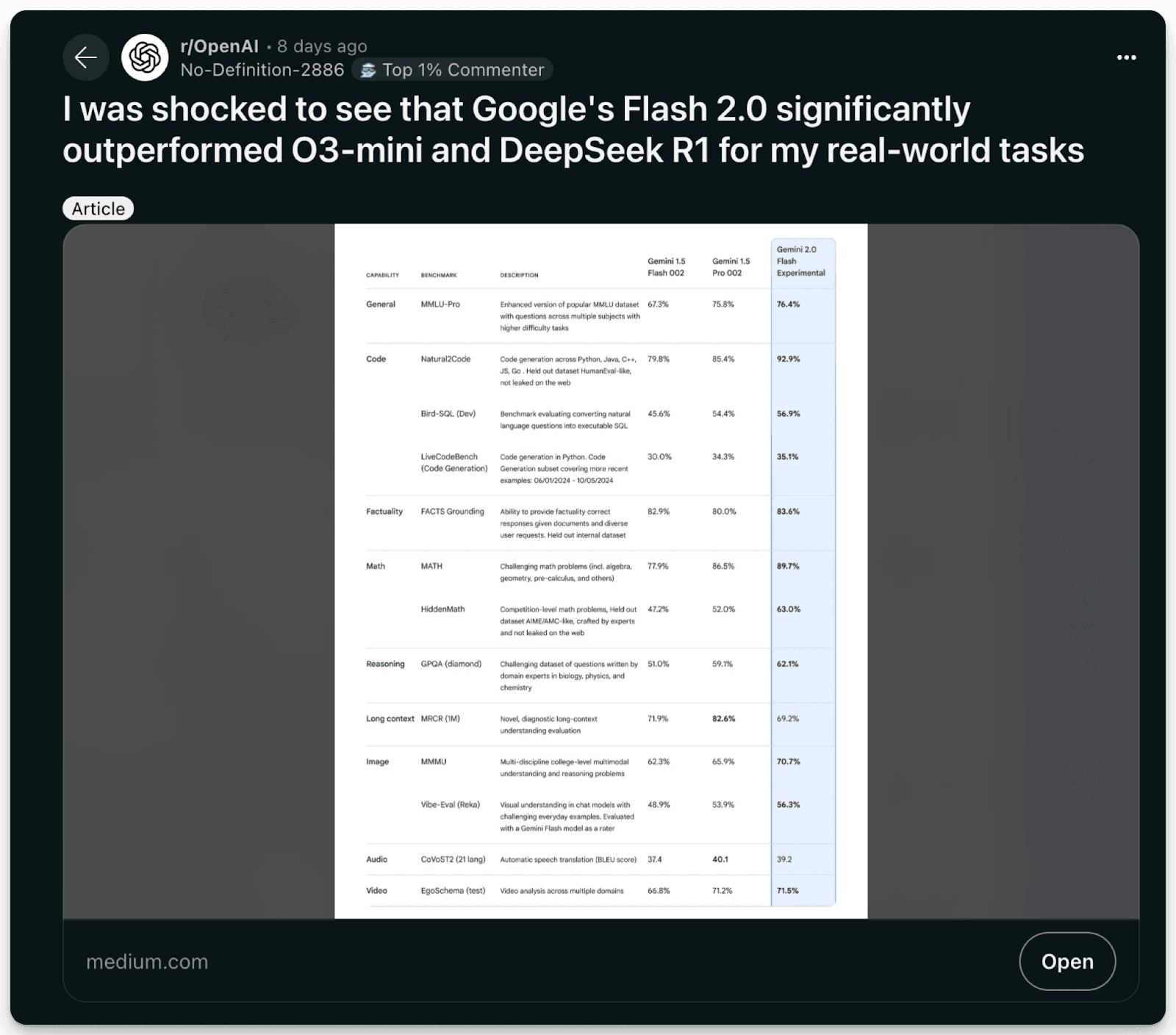Image resolution: width=1176 pixels, height=1035 pixels.
Task: Click the Top 1% Commenter pill
Action: (x=450, y=70)
